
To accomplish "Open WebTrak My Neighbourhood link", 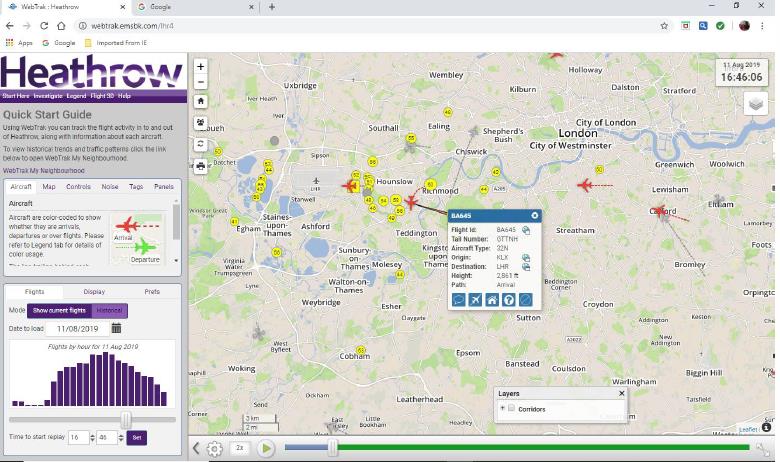I will [44, 171].
